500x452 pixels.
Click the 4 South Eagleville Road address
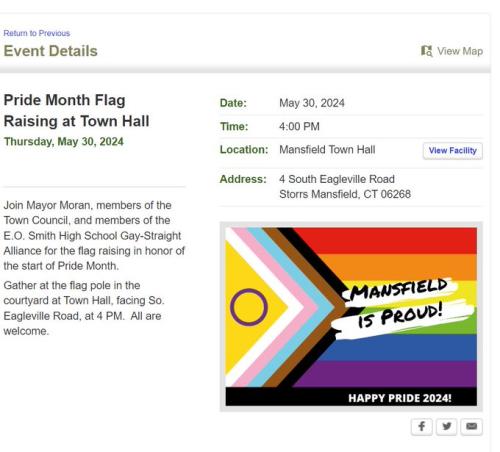(337, 179)
